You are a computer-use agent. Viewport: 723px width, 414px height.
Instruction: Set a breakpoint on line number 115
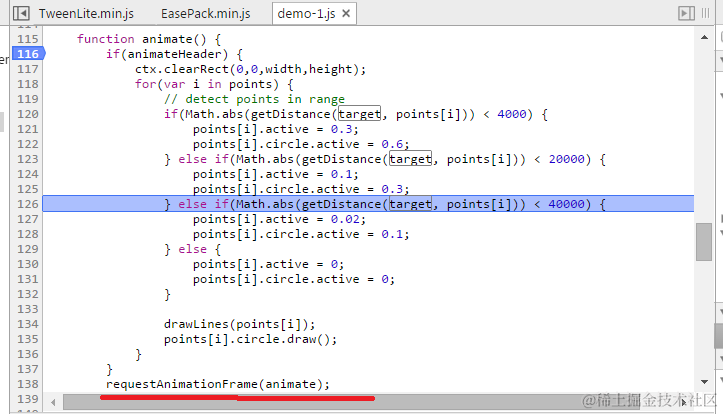point(28,39)
